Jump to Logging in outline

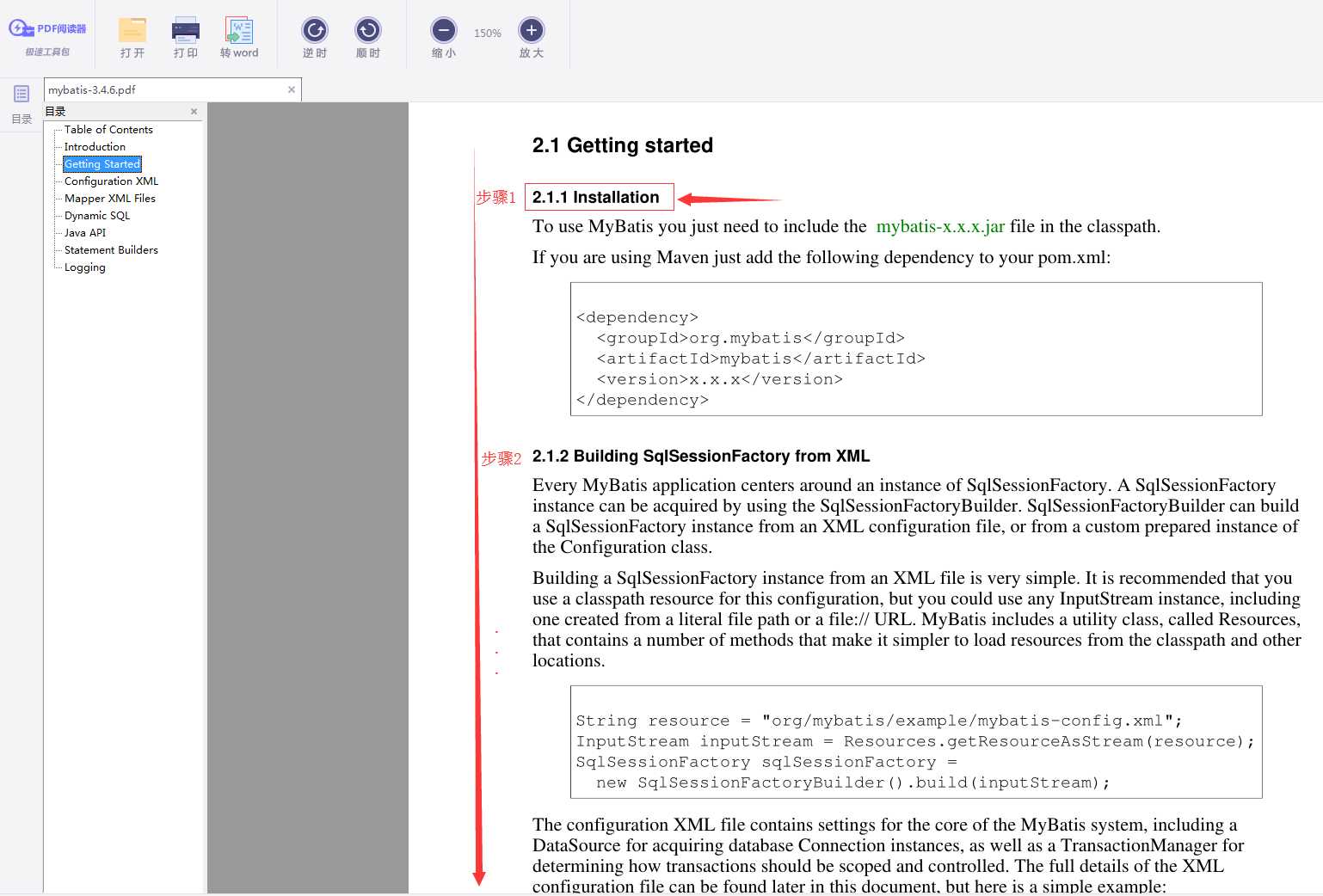[x=85, y=267]
